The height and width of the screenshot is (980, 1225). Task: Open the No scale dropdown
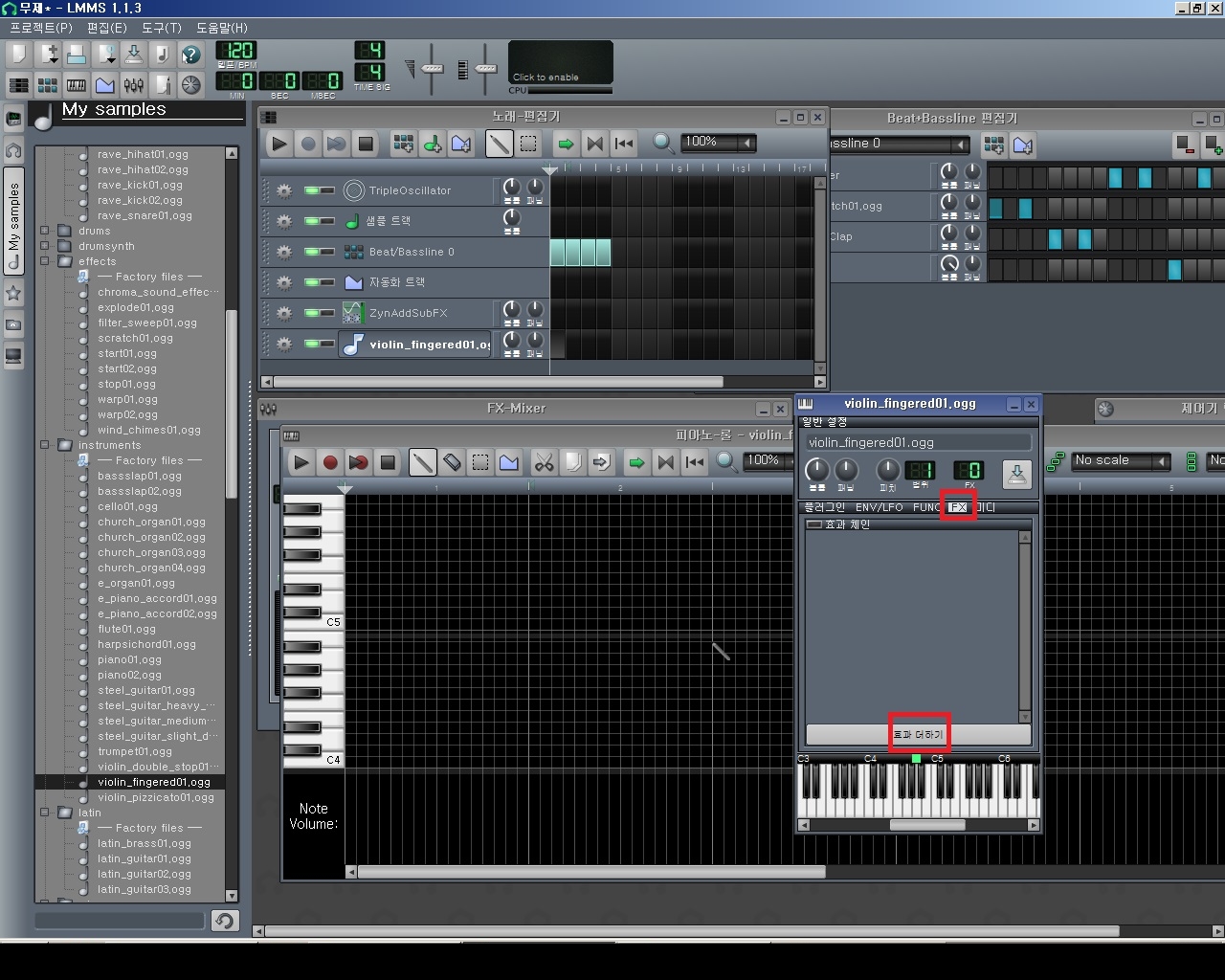coord(1122,461)
